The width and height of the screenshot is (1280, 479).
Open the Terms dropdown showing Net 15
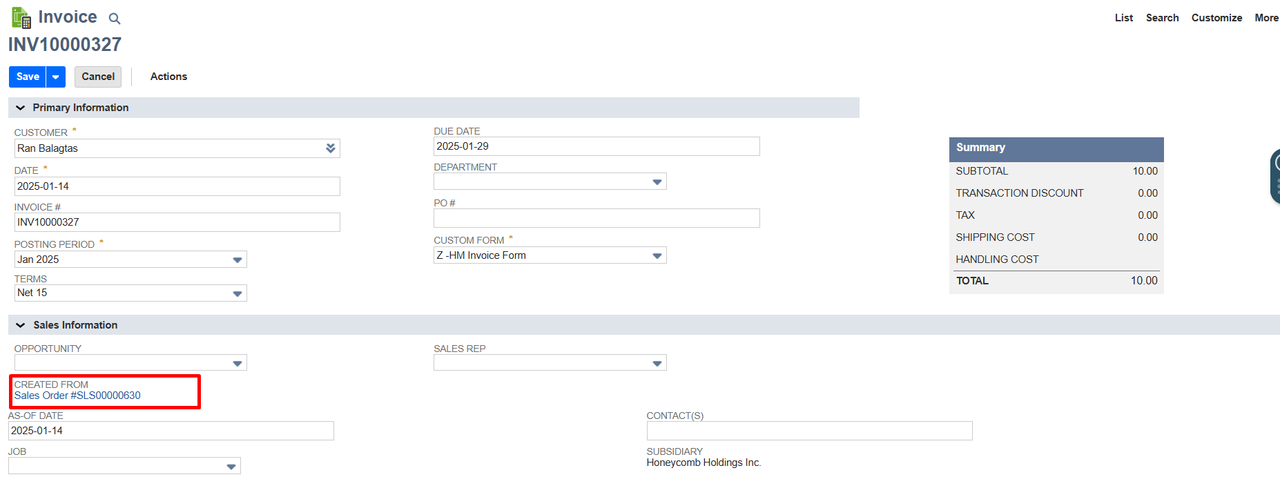(130, 293)
